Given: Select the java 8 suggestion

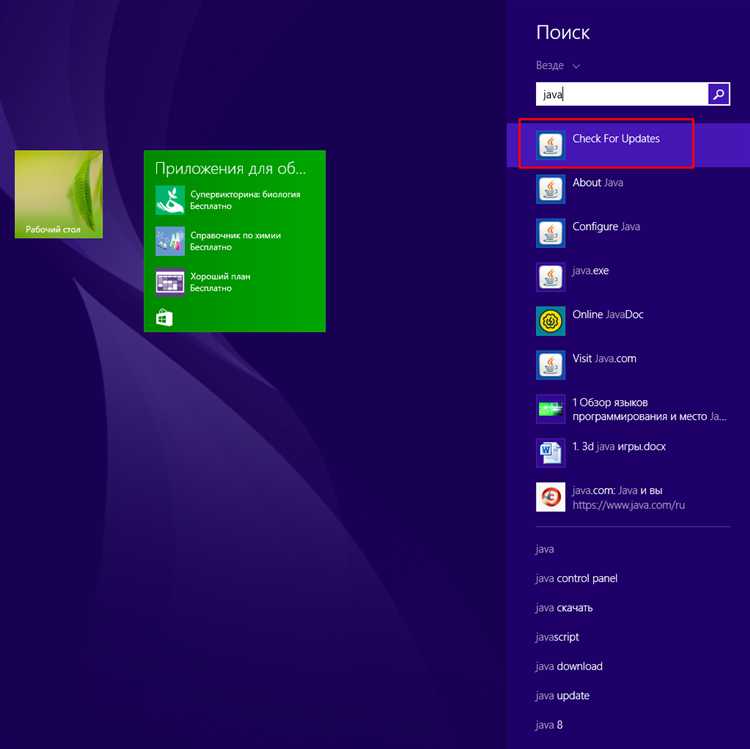Looking at the screenshot, I should [550, 725].
